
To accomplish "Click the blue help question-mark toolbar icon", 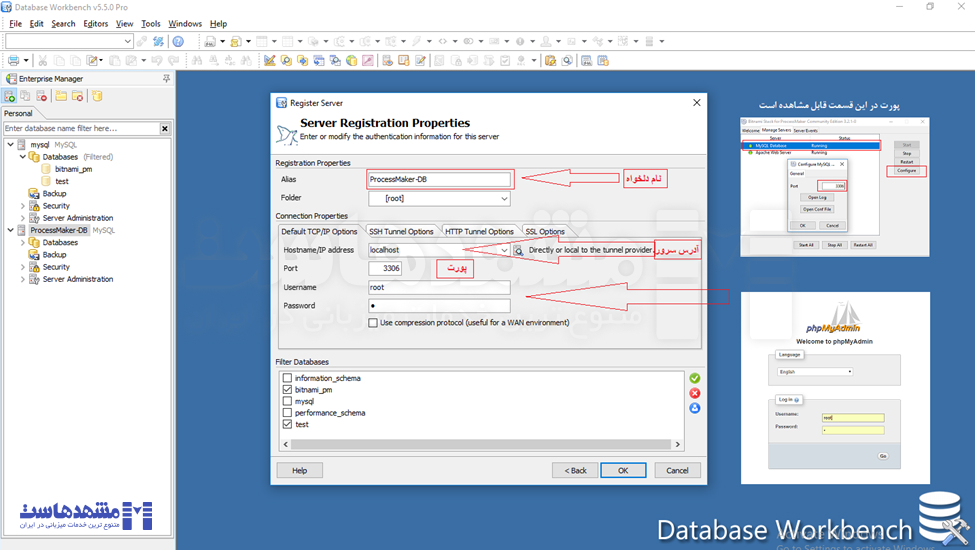I will [178, 42].
